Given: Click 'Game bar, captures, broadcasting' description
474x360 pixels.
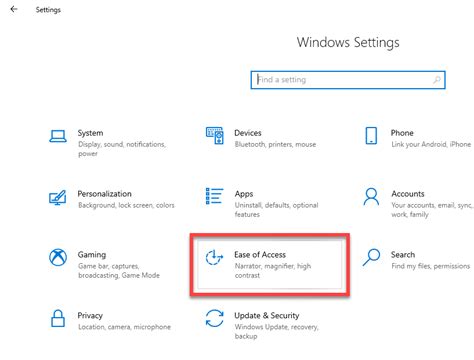Looking at the screenshot, I should pyautogui.click(x=119, y=271).
